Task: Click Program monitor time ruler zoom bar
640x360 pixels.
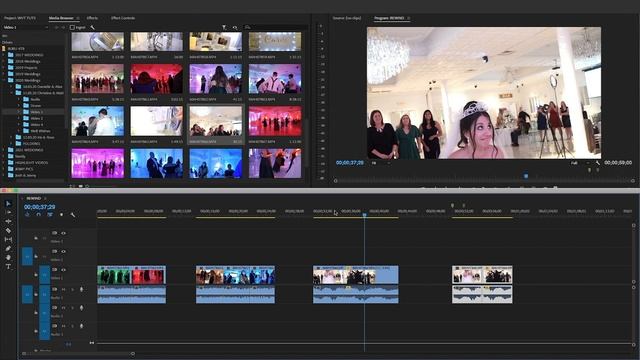Action: (484, 180)
